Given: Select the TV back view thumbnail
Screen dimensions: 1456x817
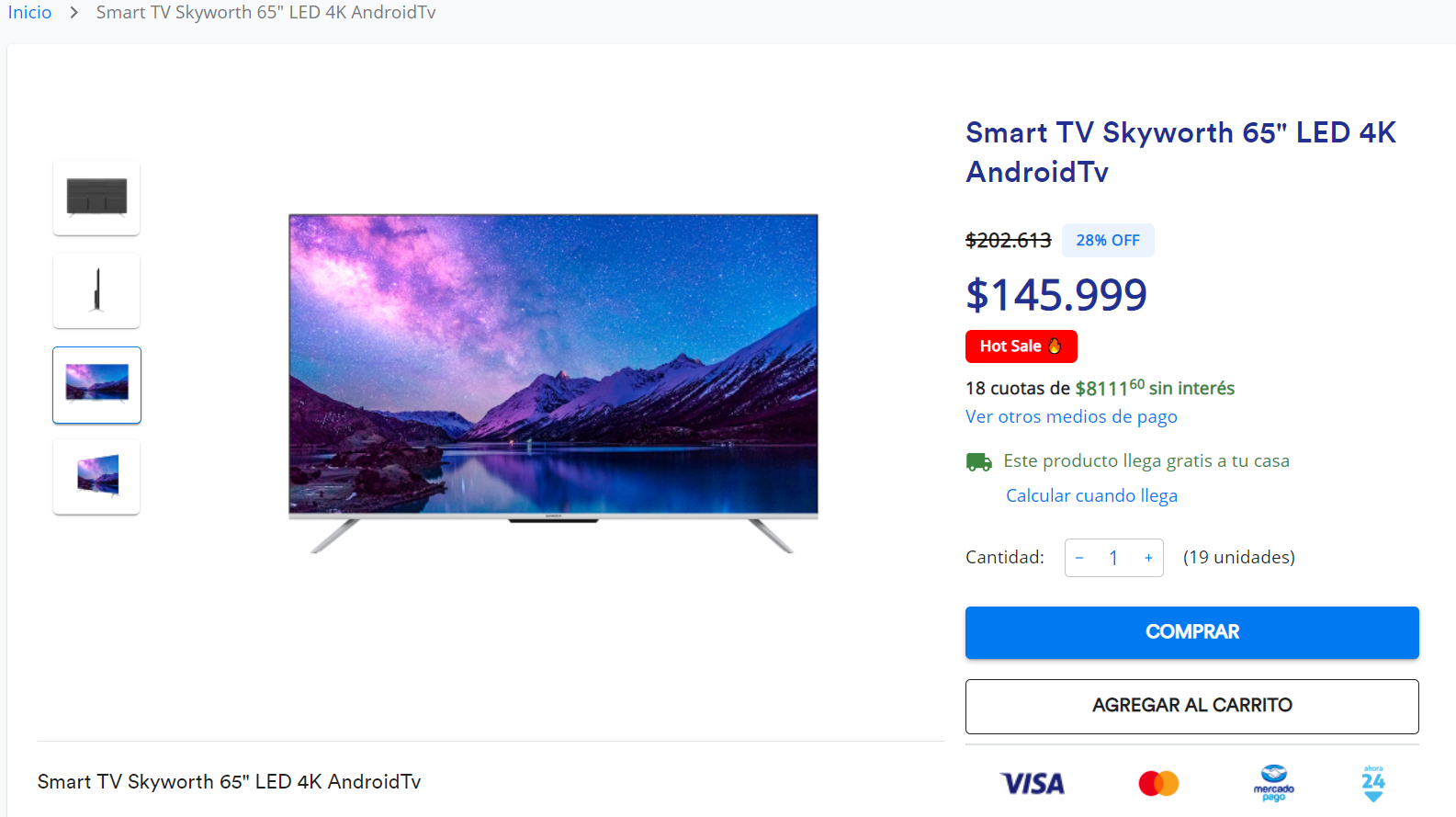Looking at the screenshot, I should coord(96,198).
